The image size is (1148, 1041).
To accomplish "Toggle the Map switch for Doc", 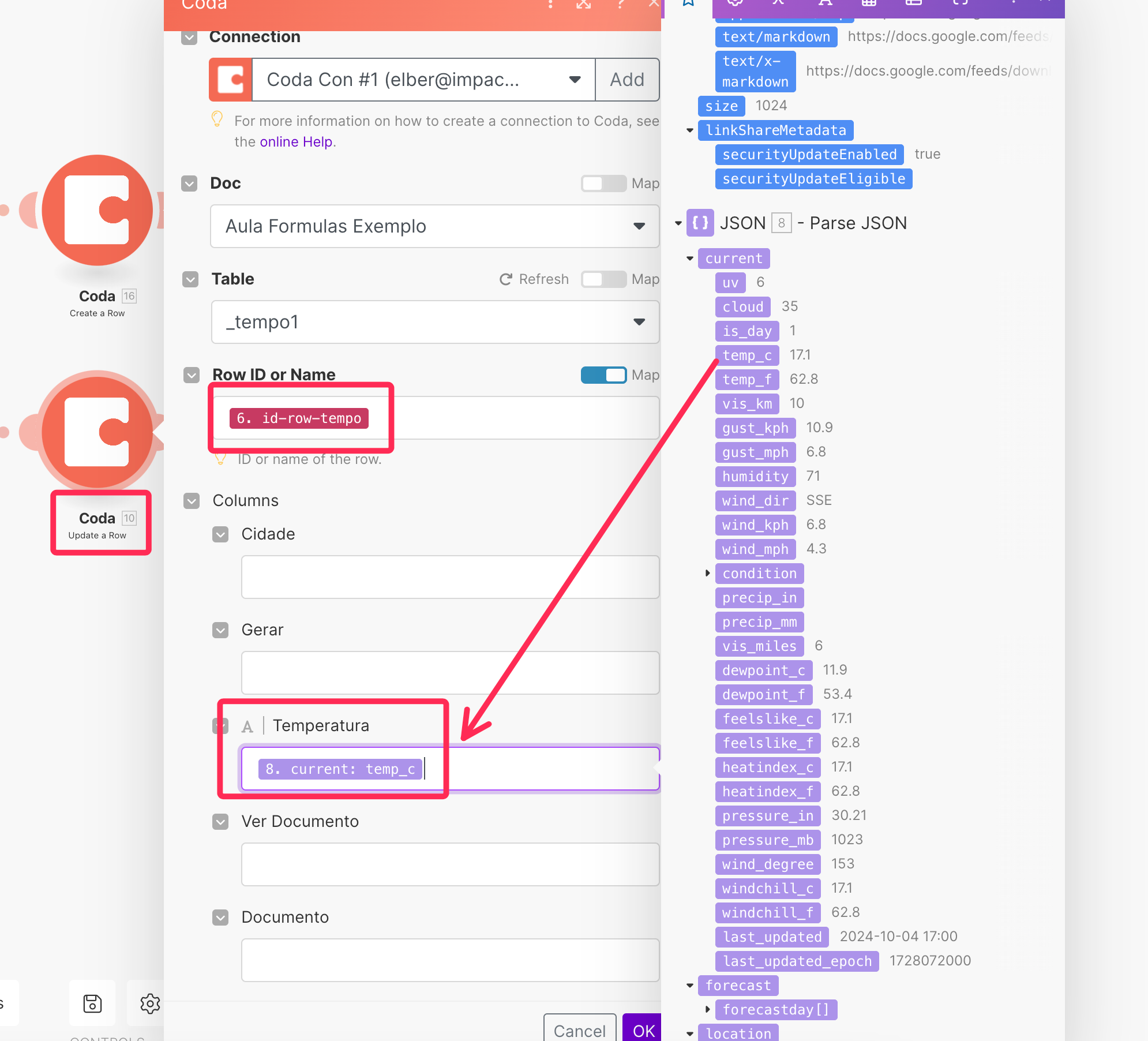I will [x=603, y=184].
